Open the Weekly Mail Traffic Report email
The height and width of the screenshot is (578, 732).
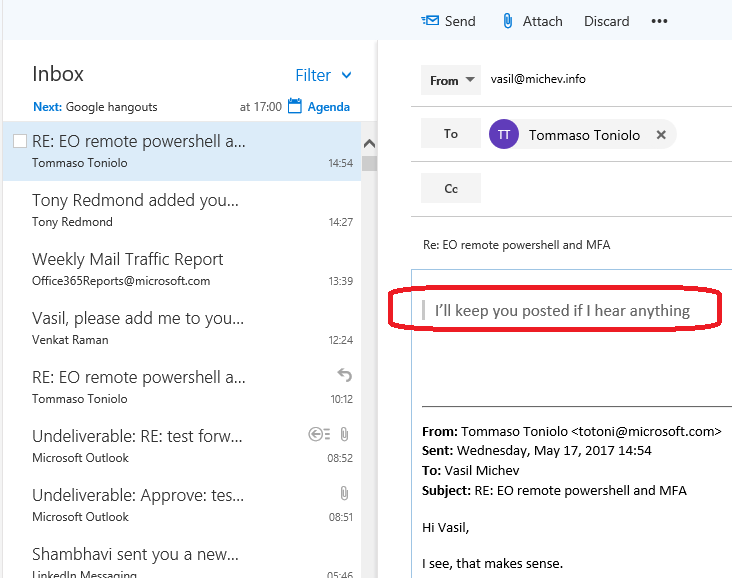(x=182, y=269)
